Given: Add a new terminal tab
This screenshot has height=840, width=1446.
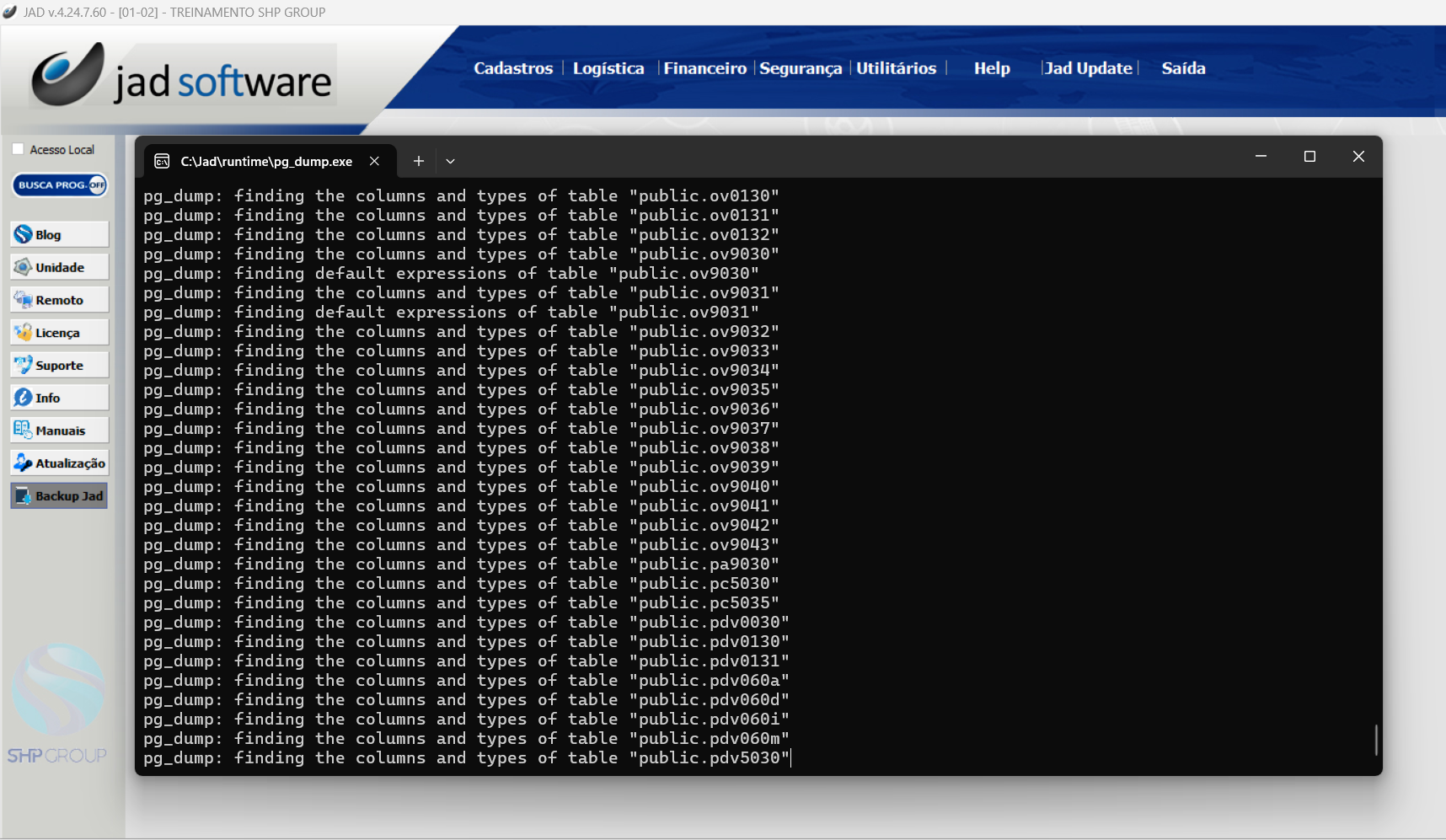Looking at the screenshot, I should 418,161.
